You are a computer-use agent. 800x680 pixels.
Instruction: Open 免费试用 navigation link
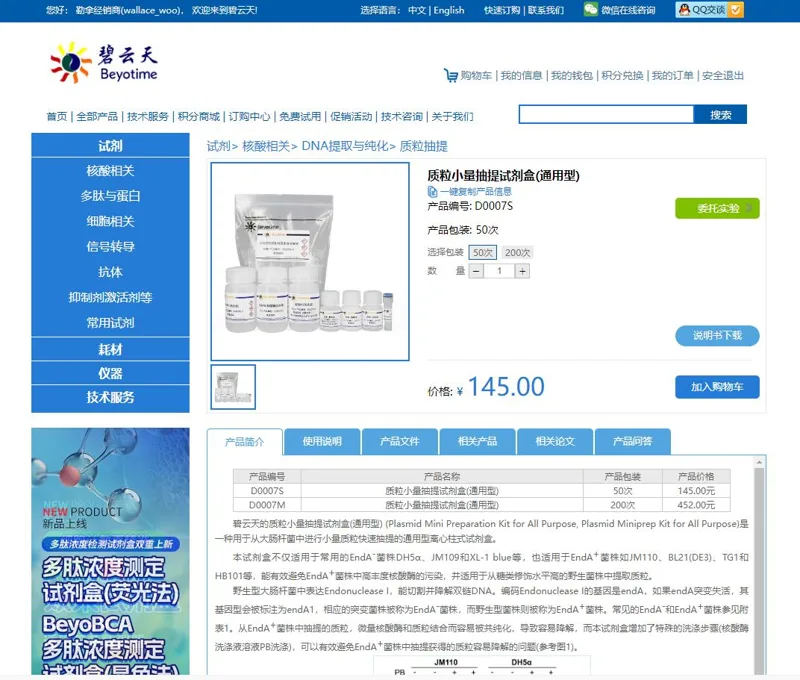(300, 116)
